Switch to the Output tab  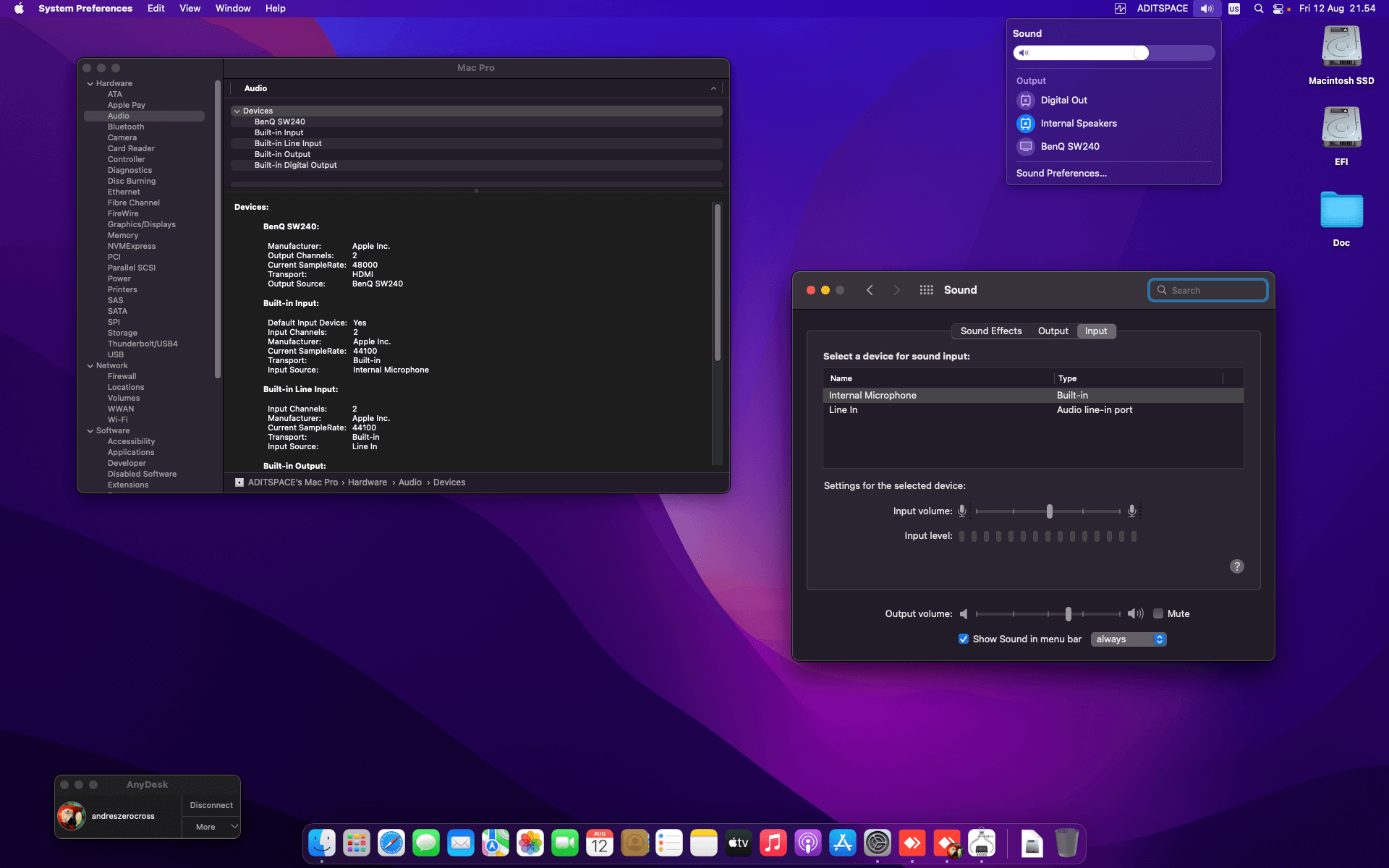coord(1053,331)
